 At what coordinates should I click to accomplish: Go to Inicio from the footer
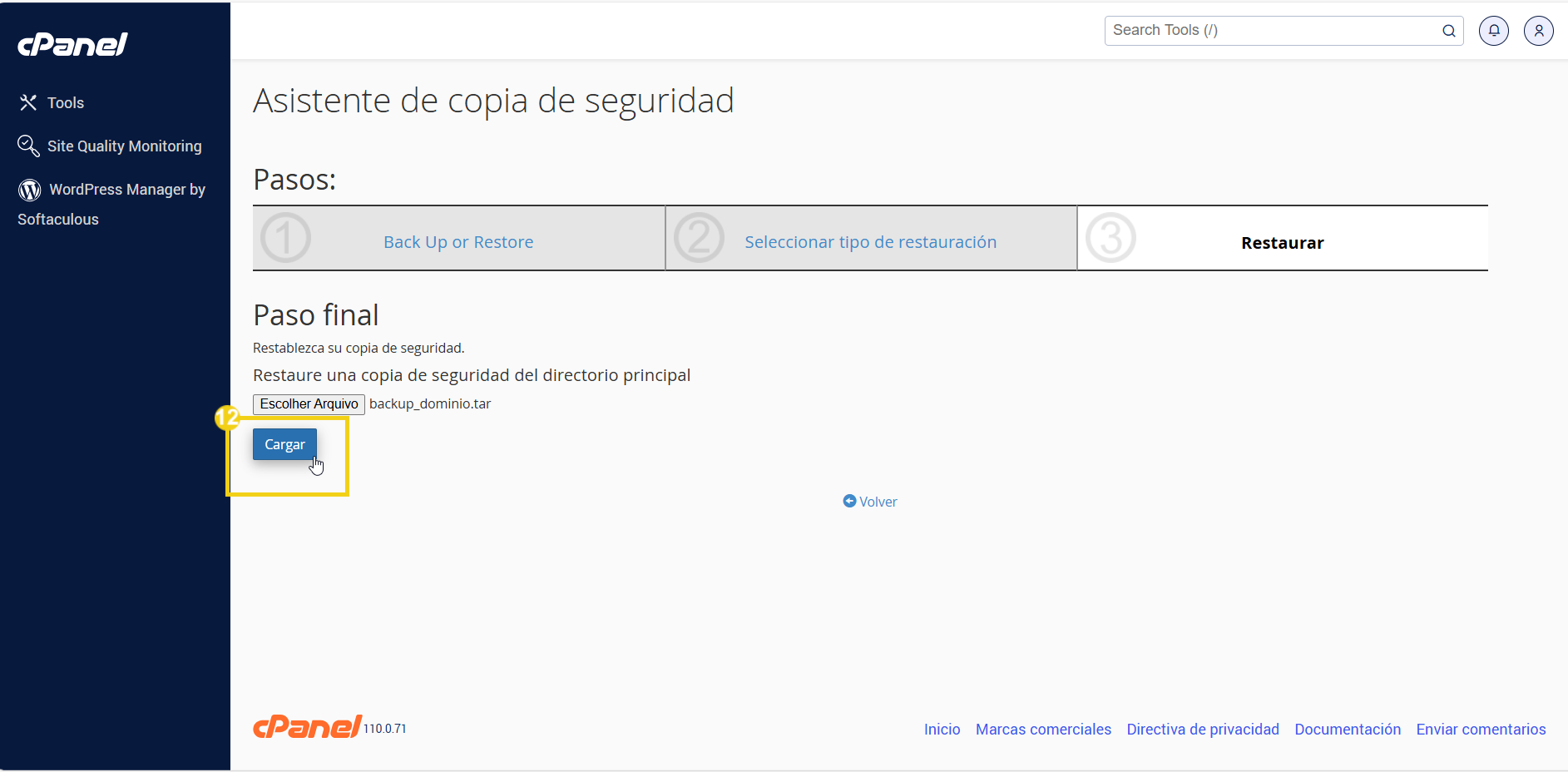coord(942,729)
